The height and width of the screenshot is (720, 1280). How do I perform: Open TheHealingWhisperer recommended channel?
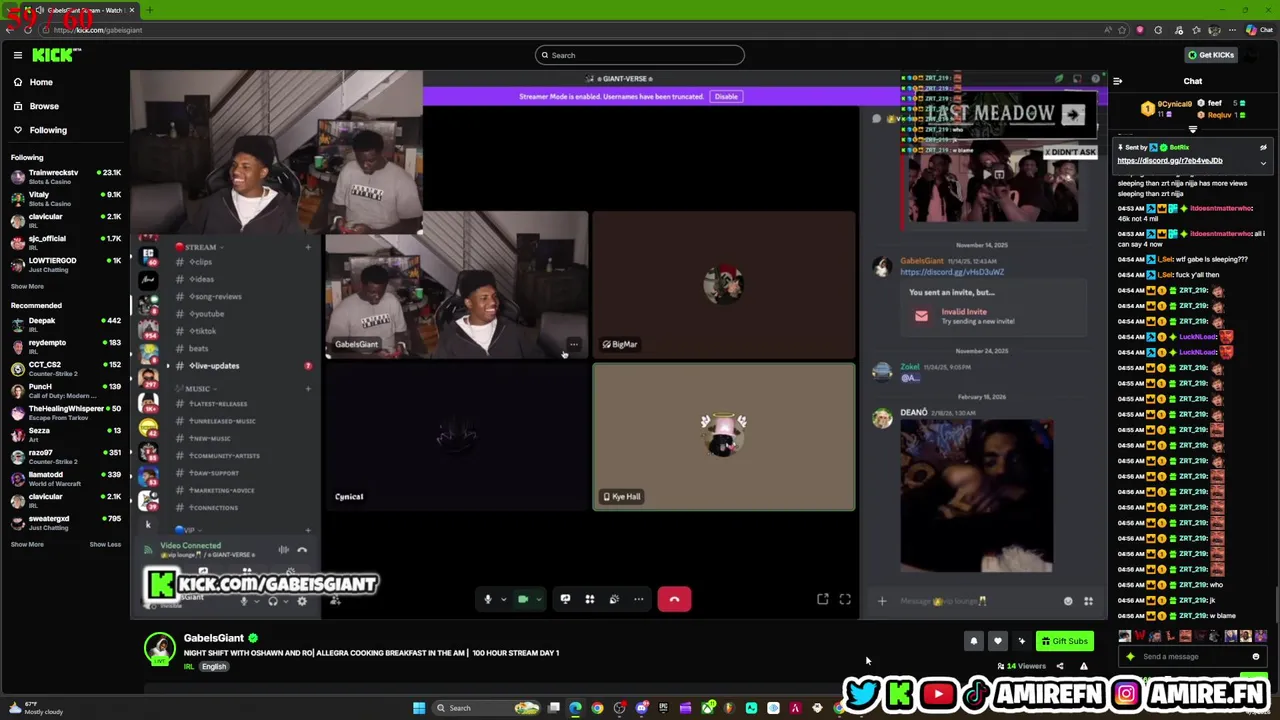coord(65,412)
